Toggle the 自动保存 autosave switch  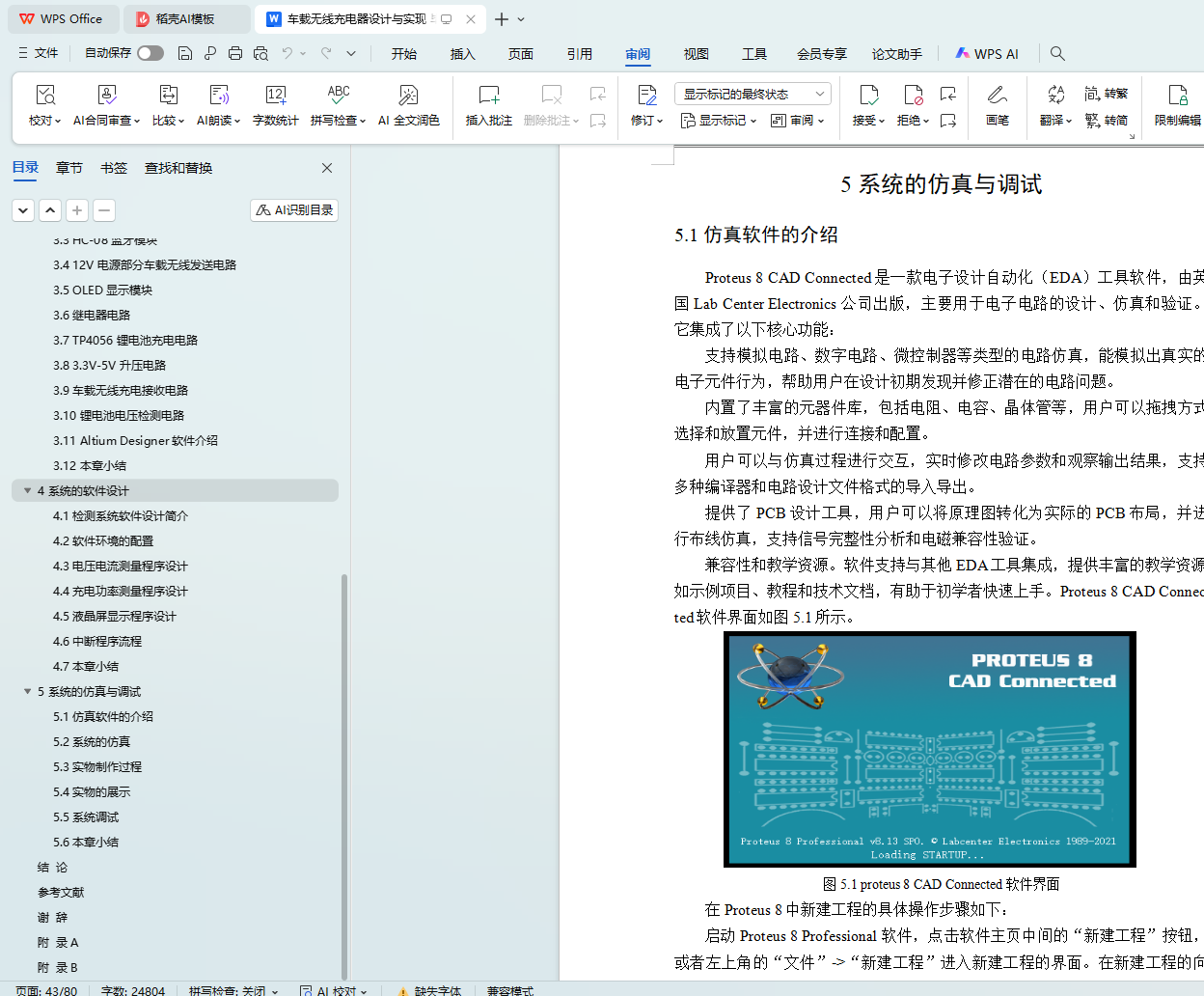(150, 53)
